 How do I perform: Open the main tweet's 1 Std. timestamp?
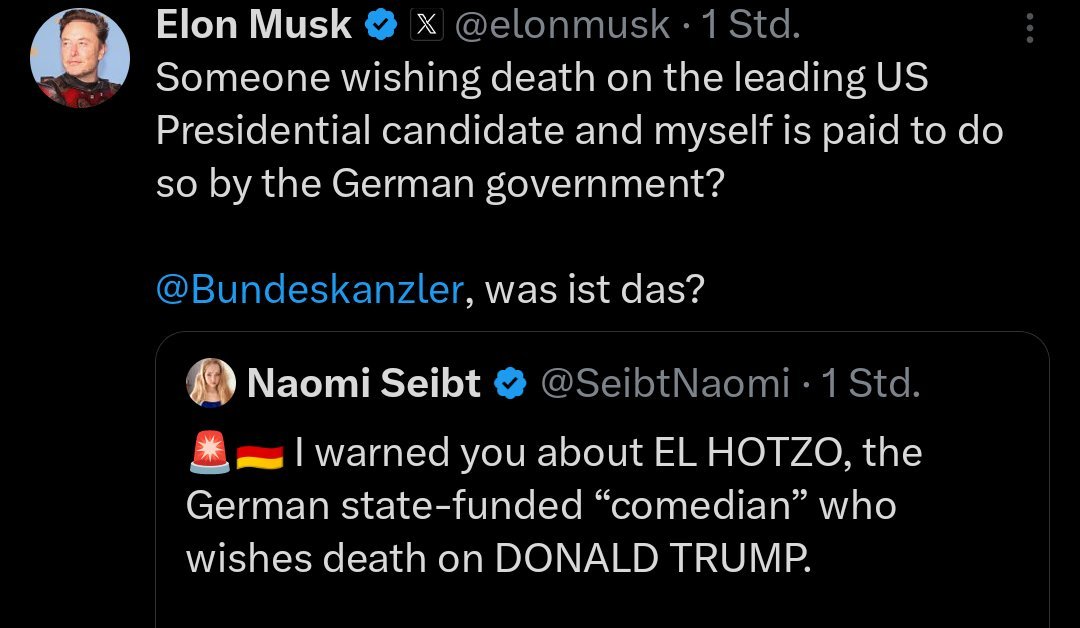click(x=751, y=26)
